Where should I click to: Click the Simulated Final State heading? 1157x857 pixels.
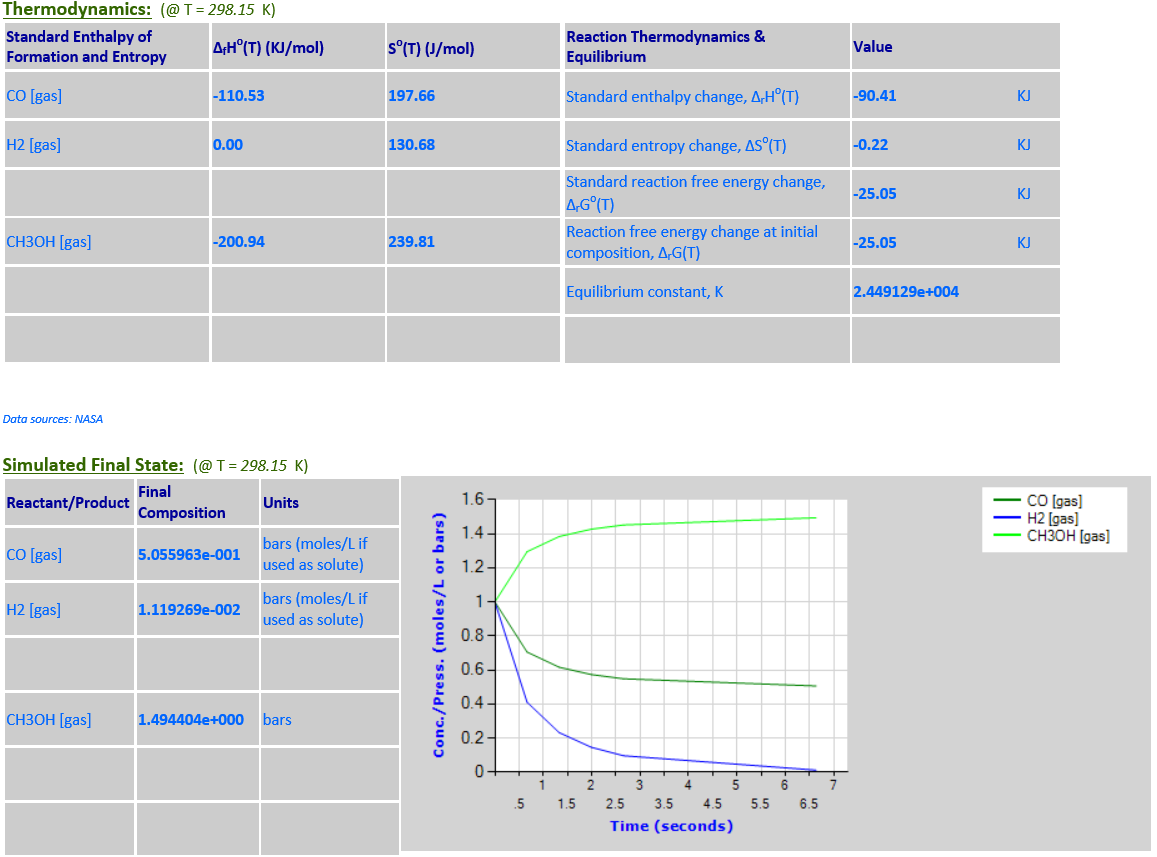(x=93, y=465)
